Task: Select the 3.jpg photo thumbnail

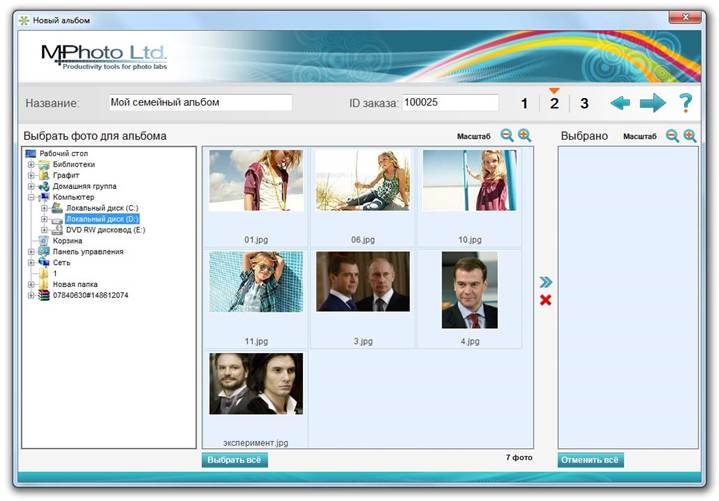Action: click(x=363, y=281)
